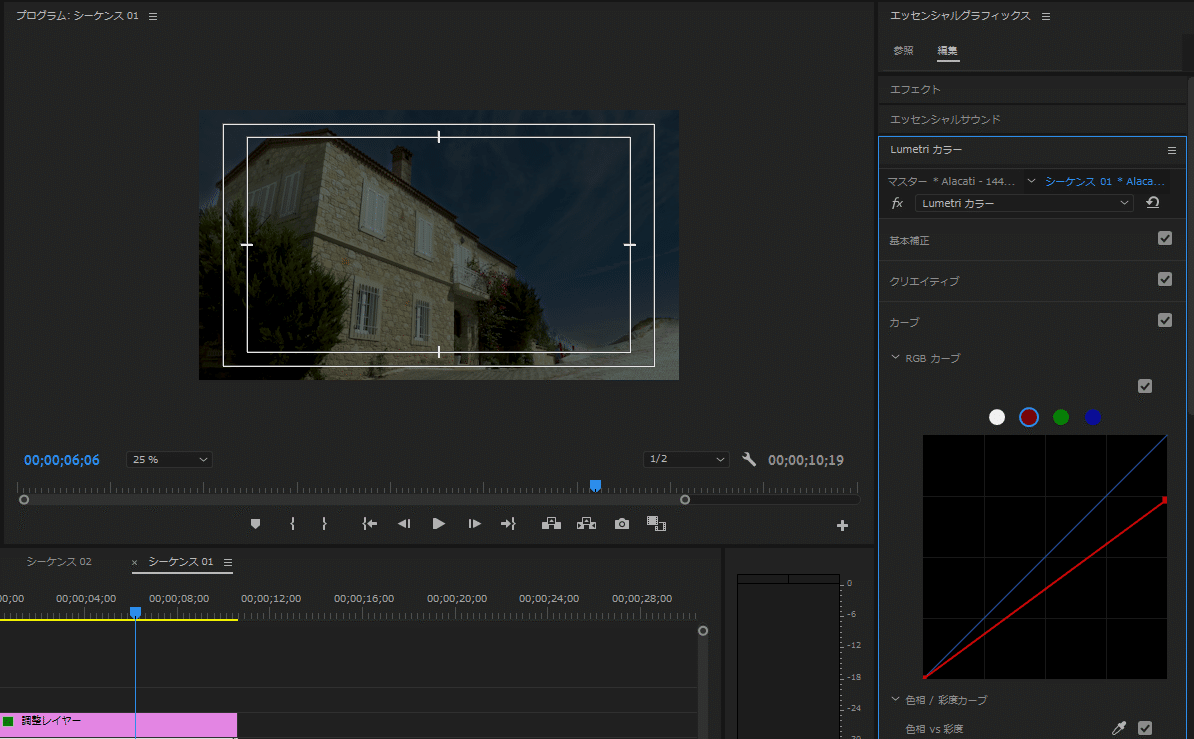
Task: Disable the 基本補正 section checkbox
Action: (1165, 238)
